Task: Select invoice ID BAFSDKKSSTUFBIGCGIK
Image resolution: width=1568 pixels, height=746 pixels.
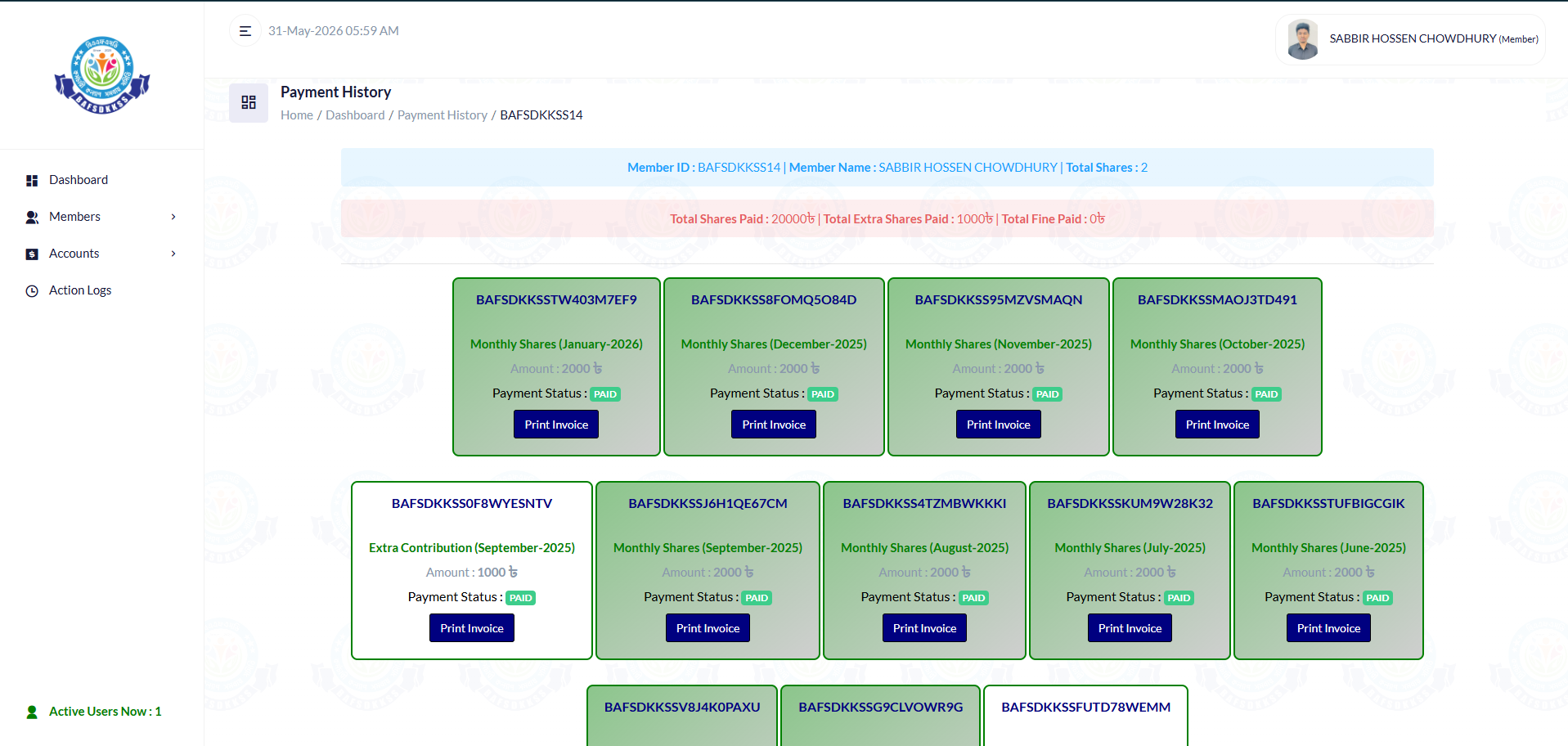Action: [1328, 503]
